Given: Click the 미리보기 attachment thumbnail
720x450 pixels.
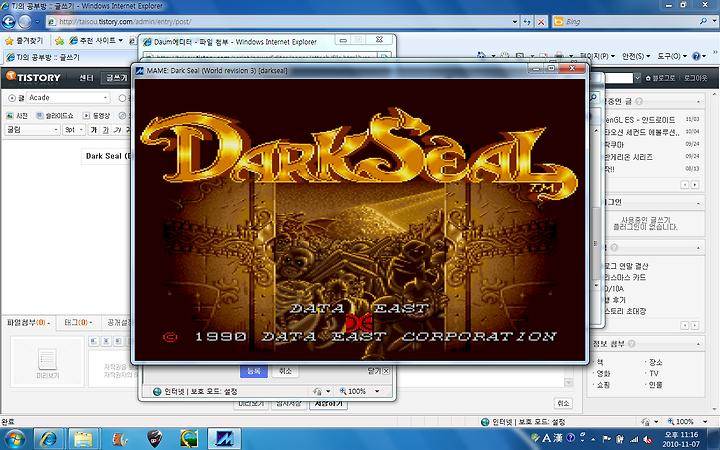Looking at the screenshot, I should tap(47, 361).
